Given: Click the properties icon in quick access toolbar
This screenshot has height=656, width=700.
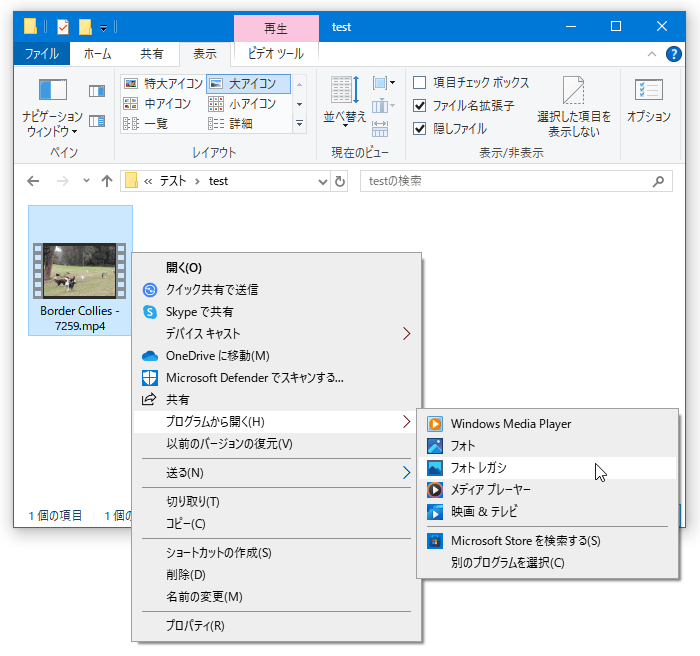Looking at the screenshot, I should point(63,27).
